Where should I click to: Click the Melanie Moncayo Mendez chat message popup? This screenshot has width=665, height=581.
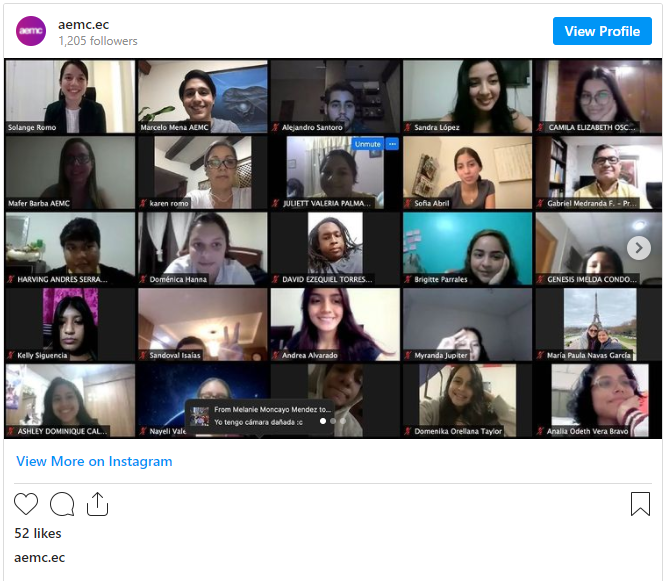(x=258, y=416)
